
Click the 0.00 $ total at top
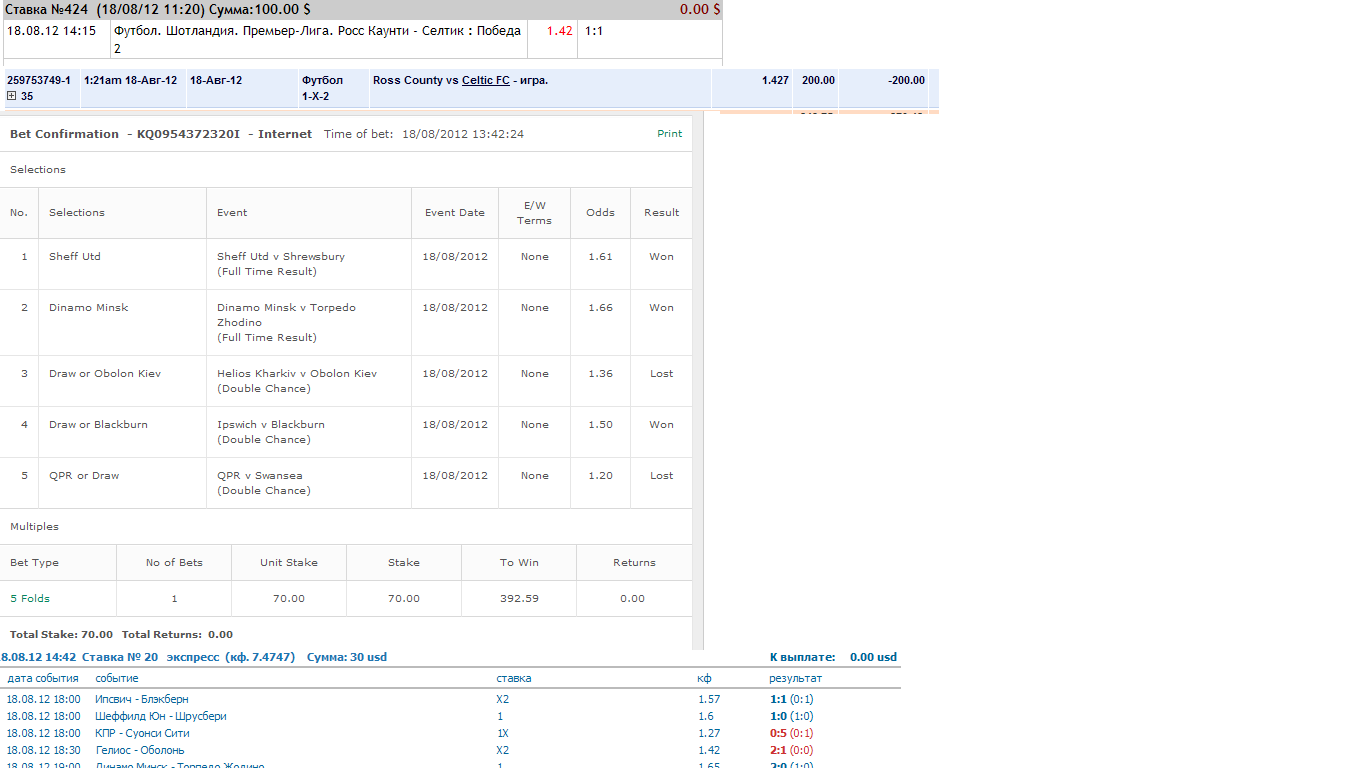[700, 9]
